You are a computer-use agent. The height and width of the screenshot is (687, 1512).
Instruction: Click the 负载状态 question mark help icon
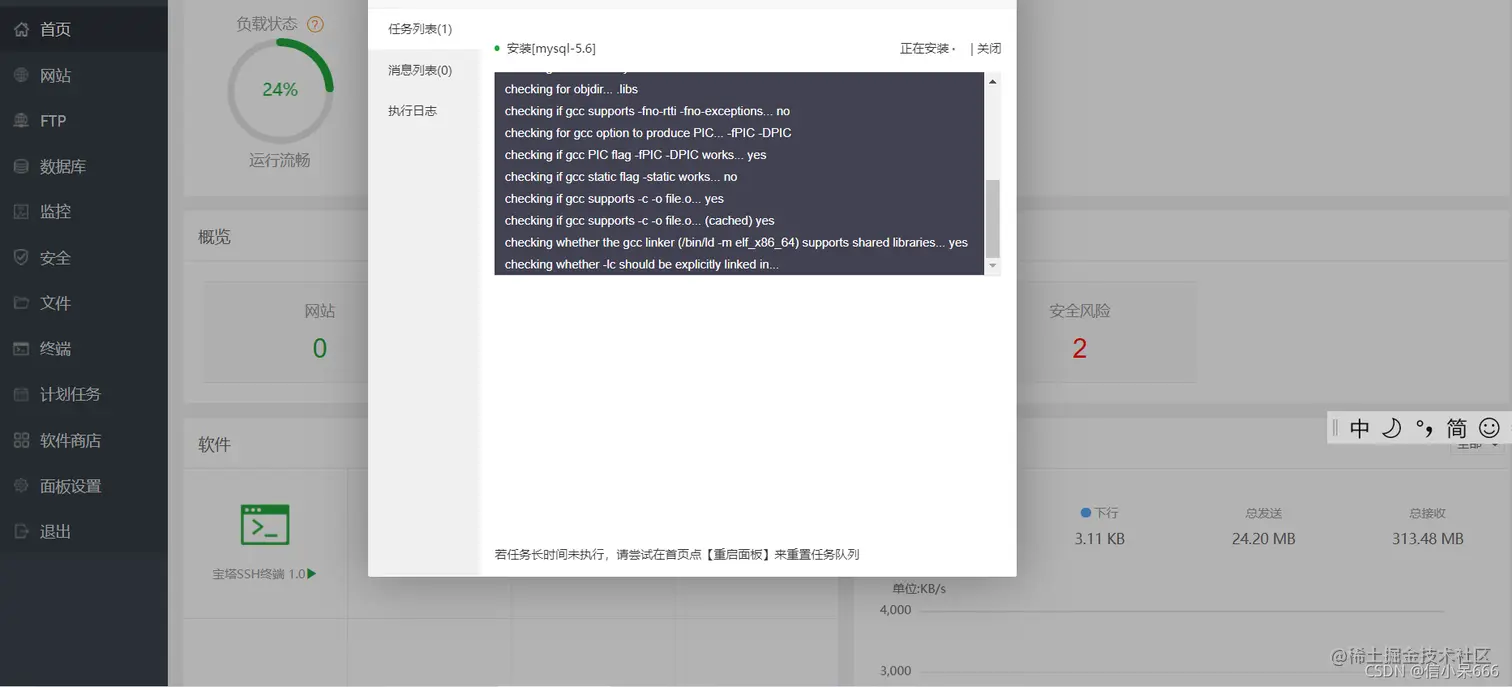[x=315, y=24]
